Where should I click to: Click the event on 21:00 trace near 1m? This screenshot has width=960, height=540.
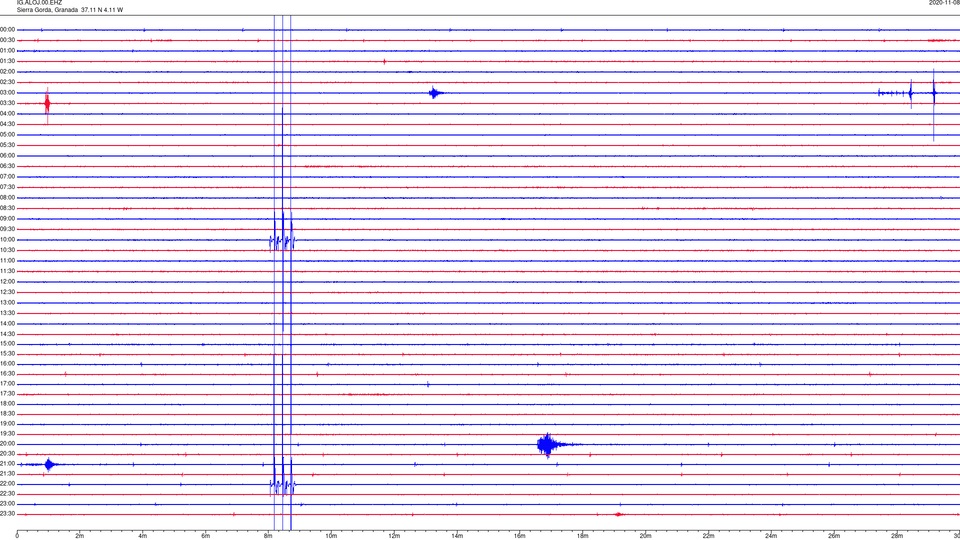(x=50, y=465)
